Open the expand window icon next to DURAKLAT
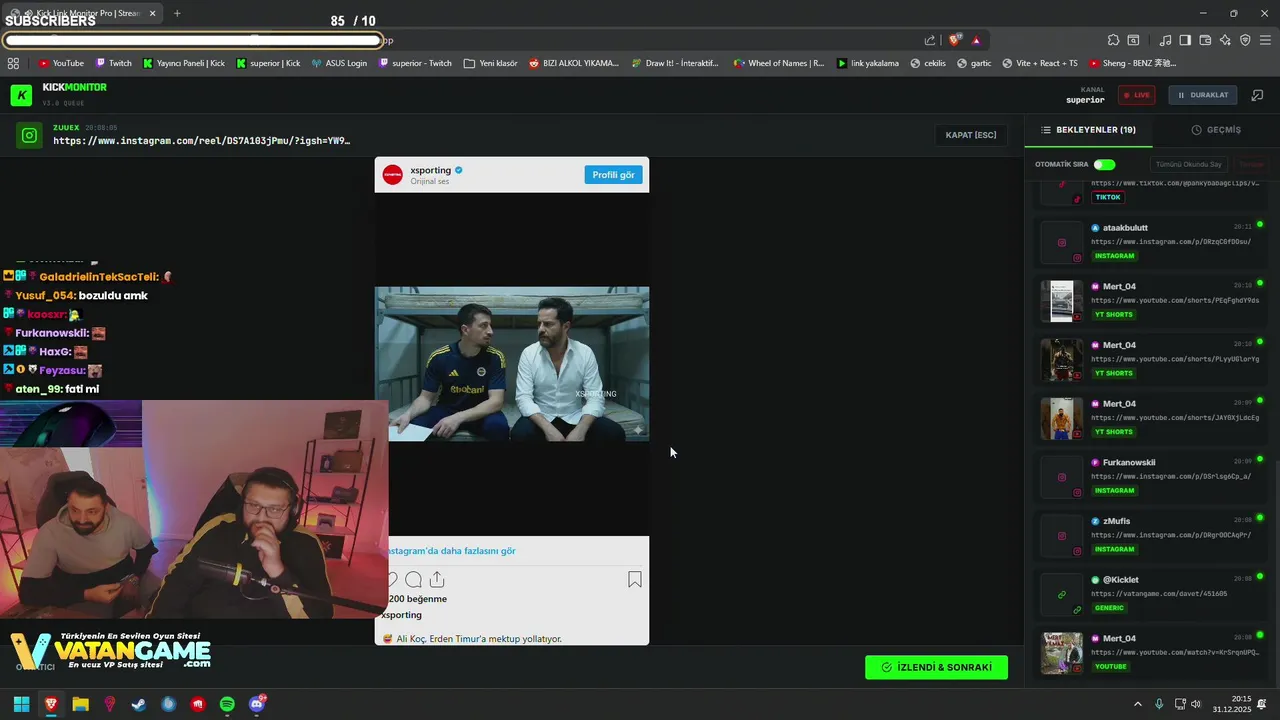Viewport: 1280px width, 720px height. tap(1258, 95)
